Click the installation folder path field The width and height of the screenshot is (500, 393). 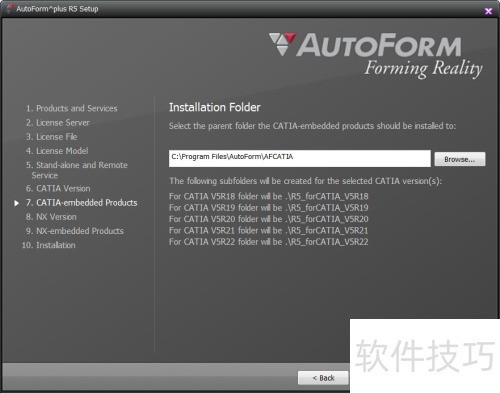point(299,158)
